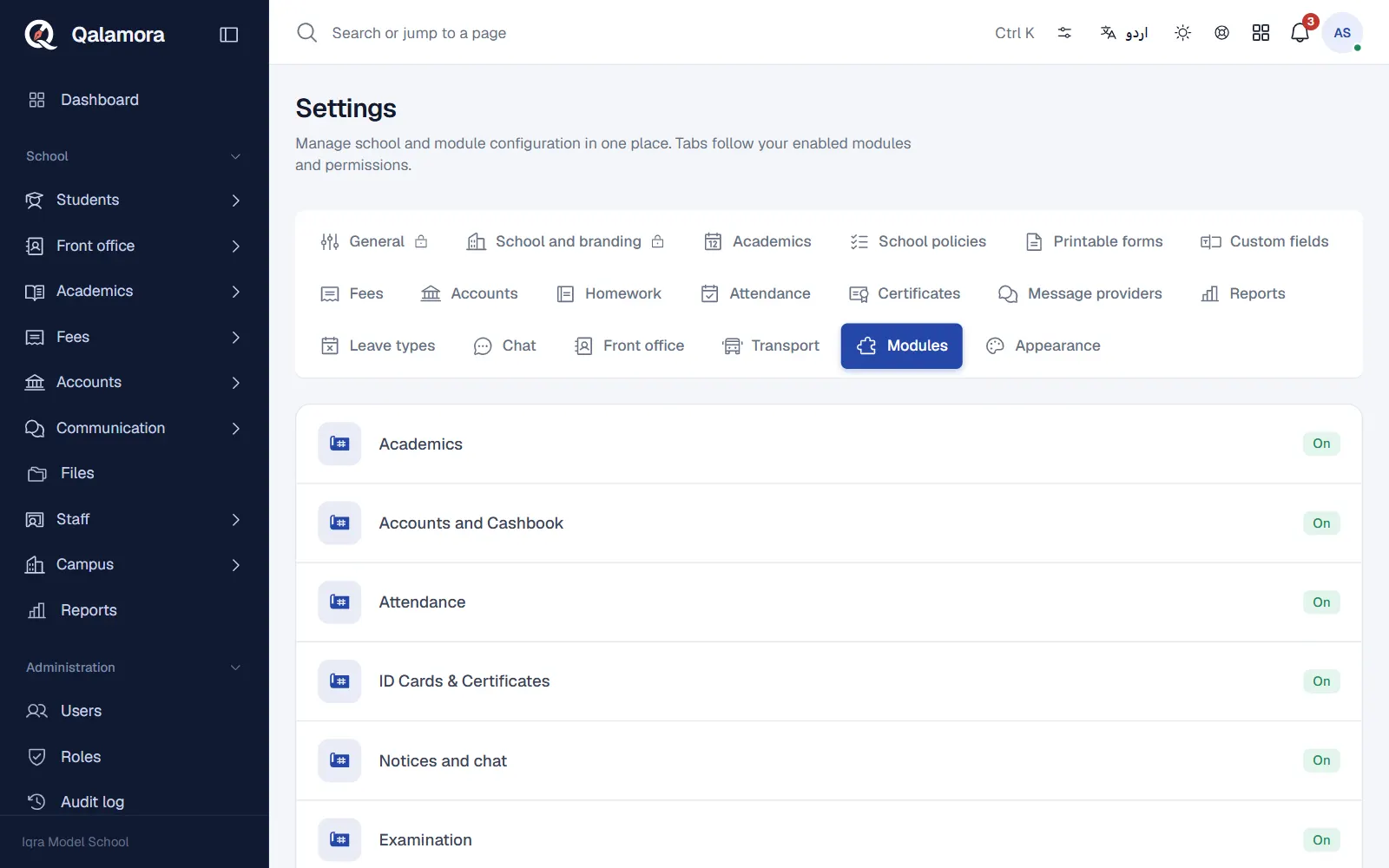1389x868 pixels.
Task: Open the School and branding tab
Action: [566, 241]
